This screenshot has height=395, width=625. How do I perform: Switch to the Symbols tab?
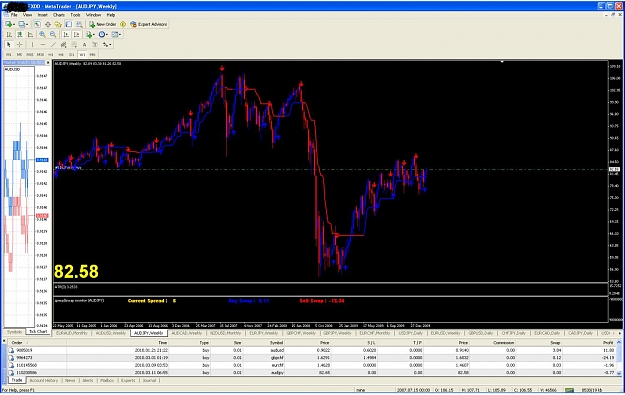tap(14, 332)
